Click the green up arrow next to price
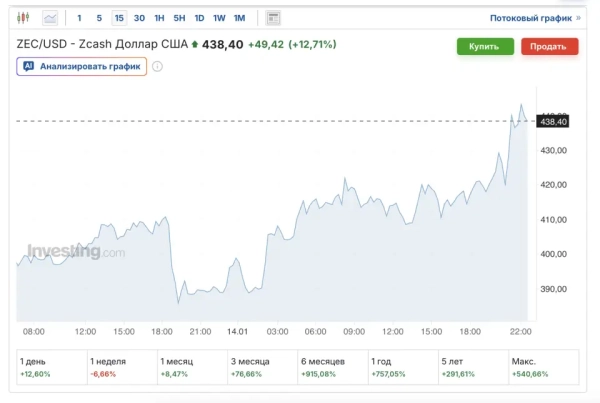This screenshot has height=403, width=600. [194, 45]
